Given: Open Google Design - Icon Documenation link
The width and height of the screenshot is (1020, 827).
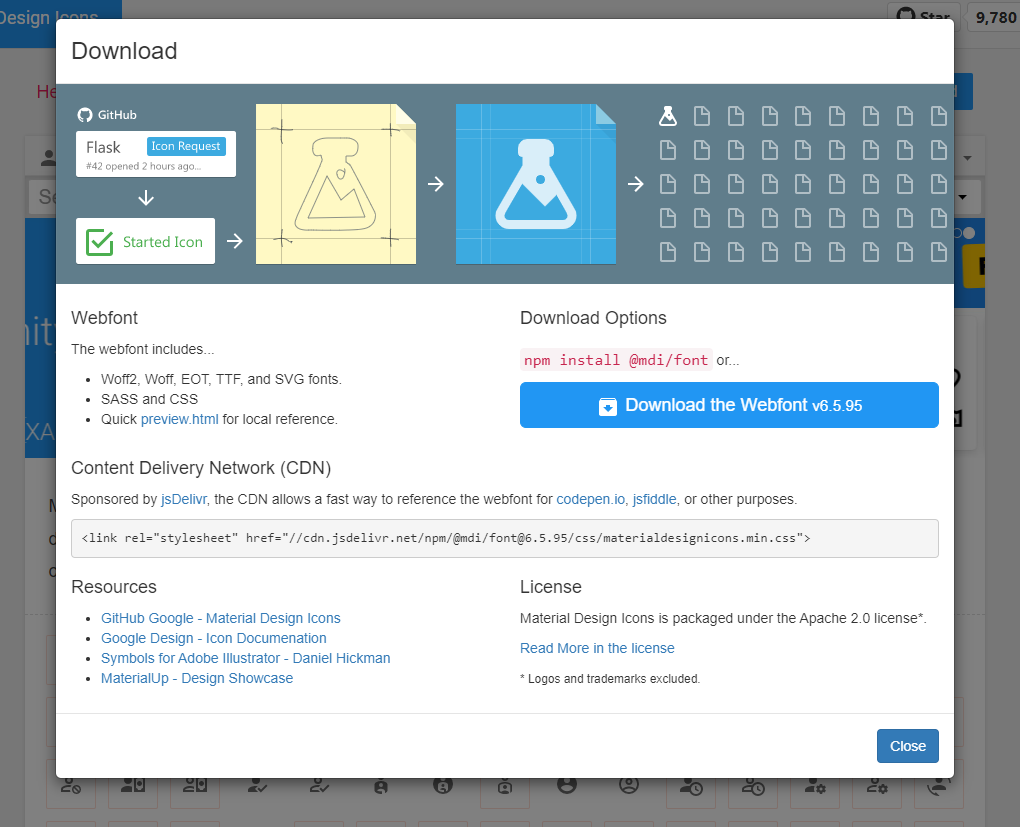Looking at the screenshot, I should 213,638.
